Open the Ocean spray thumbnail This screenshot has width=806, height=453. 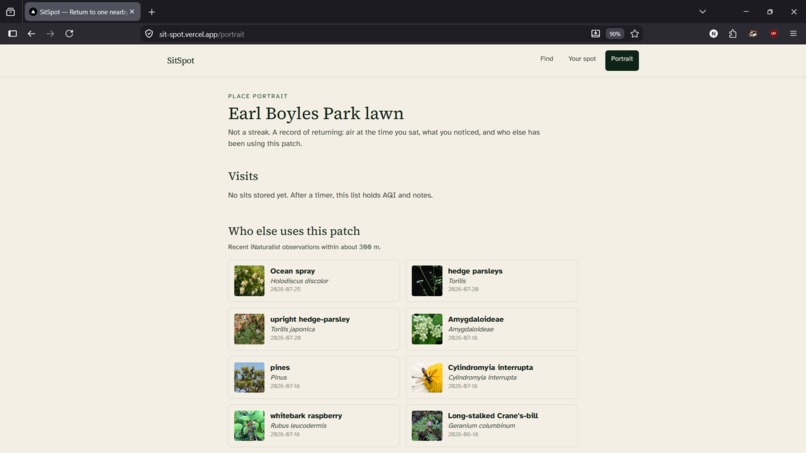[x=249, y=281]
